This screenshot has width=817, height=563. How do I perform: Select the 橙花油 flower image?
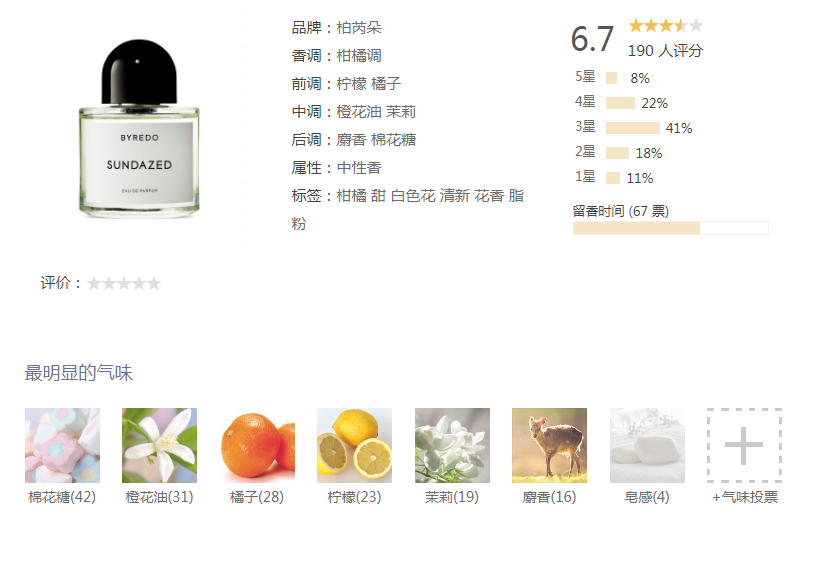[159, 445]
